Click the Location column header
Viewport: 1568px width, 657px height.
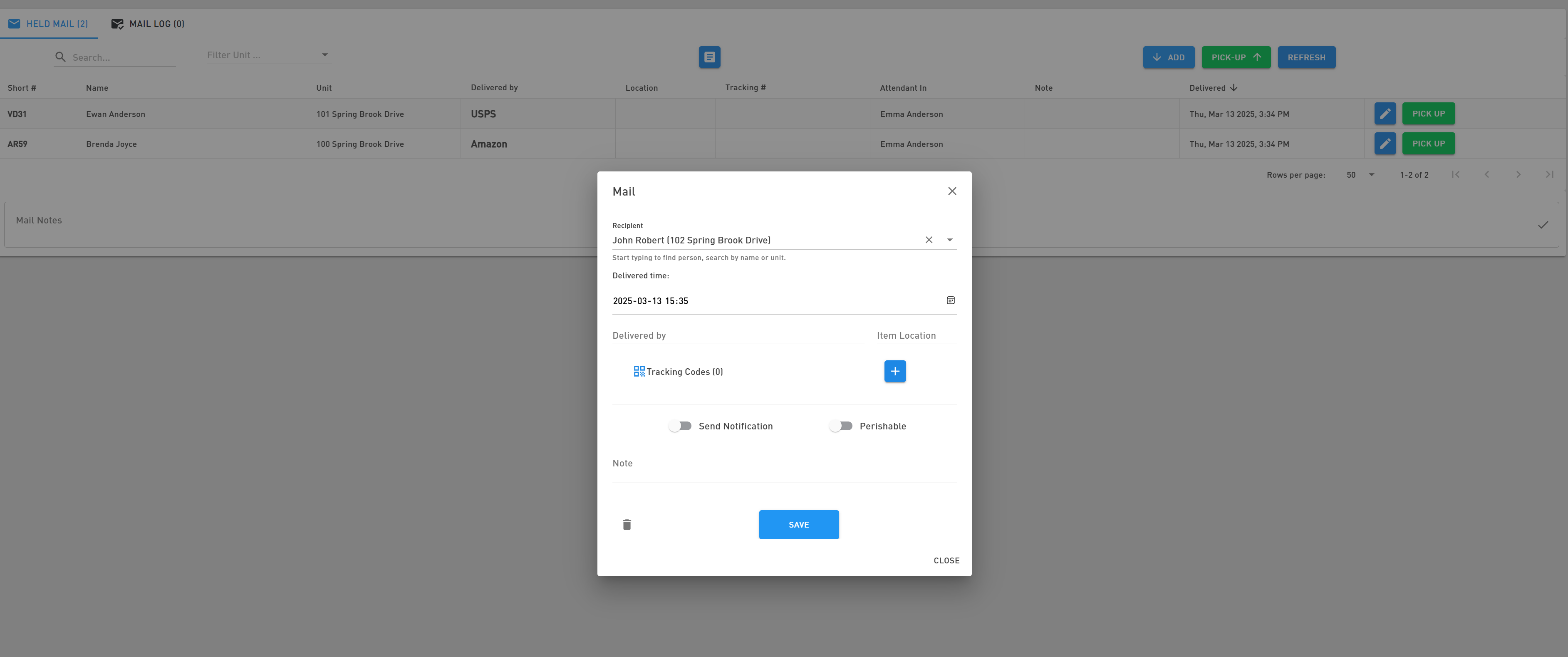(x=641, y=88)
